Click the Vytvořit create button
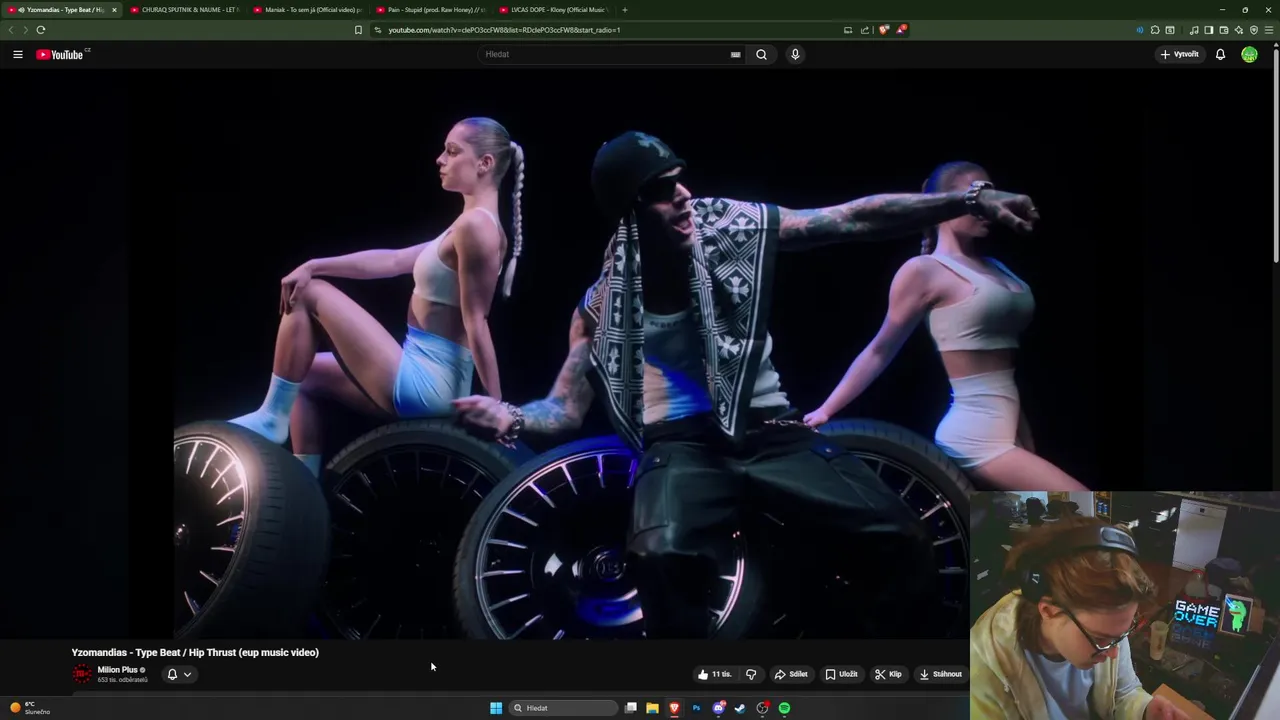Screen dimensions: 1280x720 tap(1180, 54)
